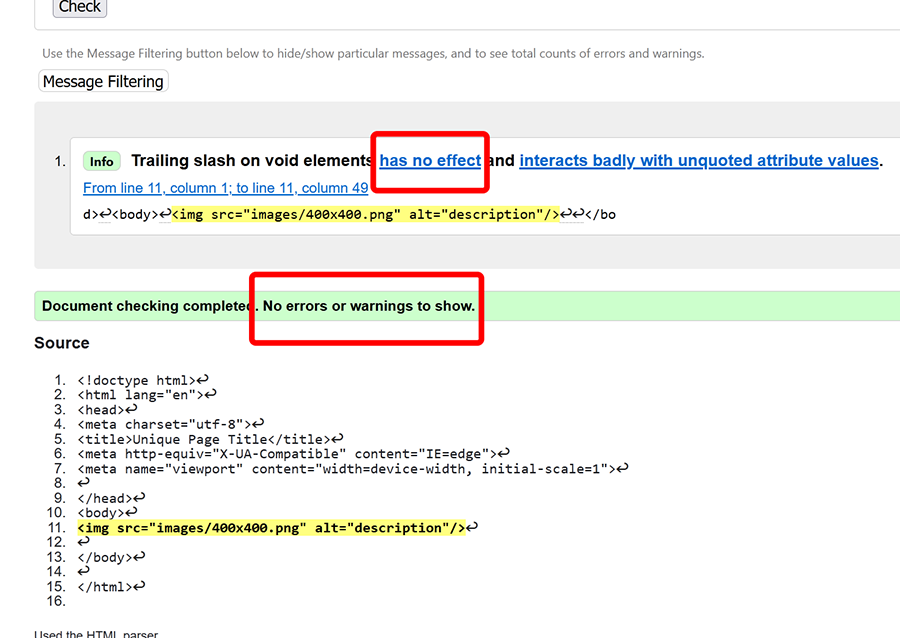Select source line '<!doctype html>'

click(137, 380)
